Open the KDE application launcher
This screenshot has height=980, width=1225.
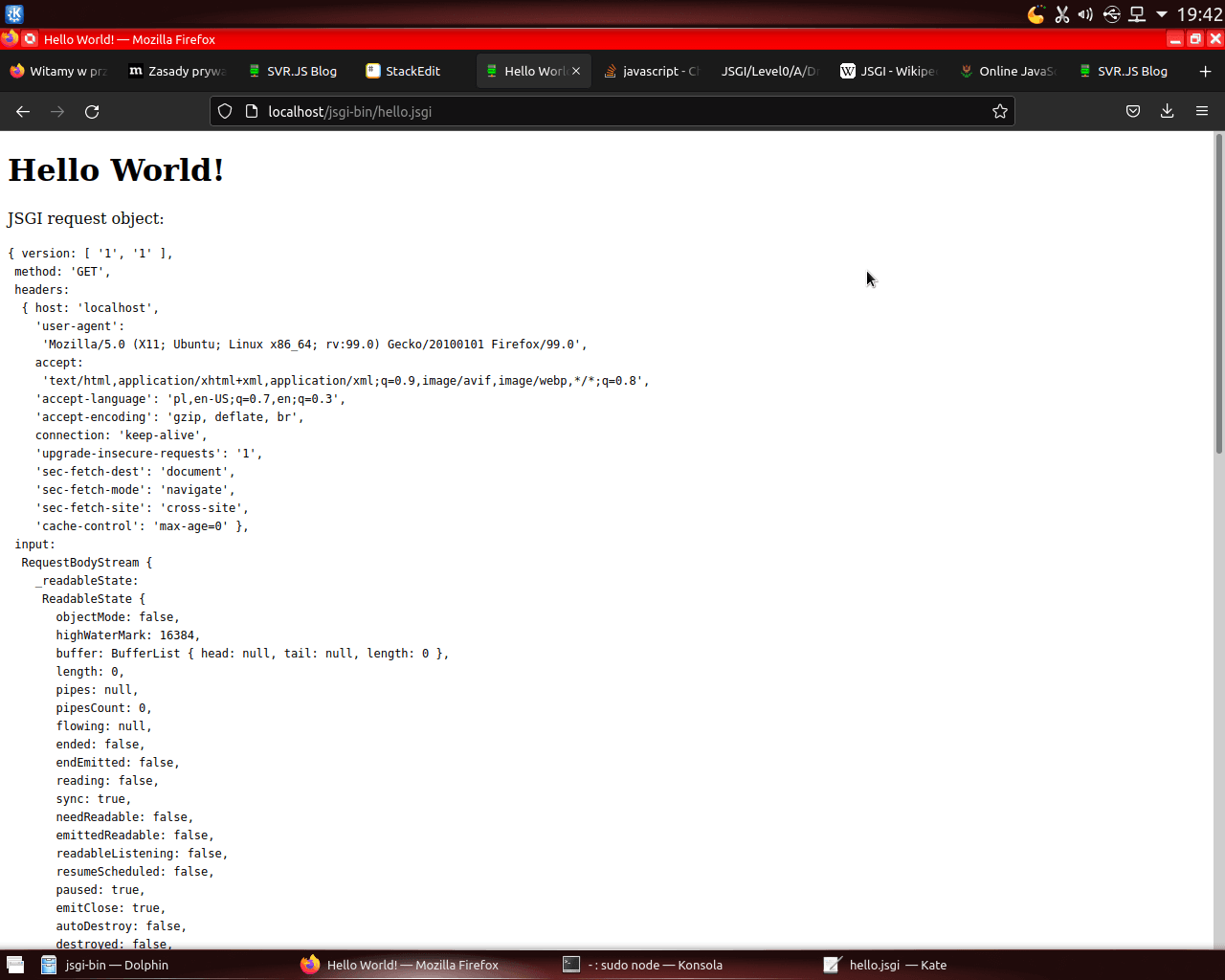pos(13,13)
